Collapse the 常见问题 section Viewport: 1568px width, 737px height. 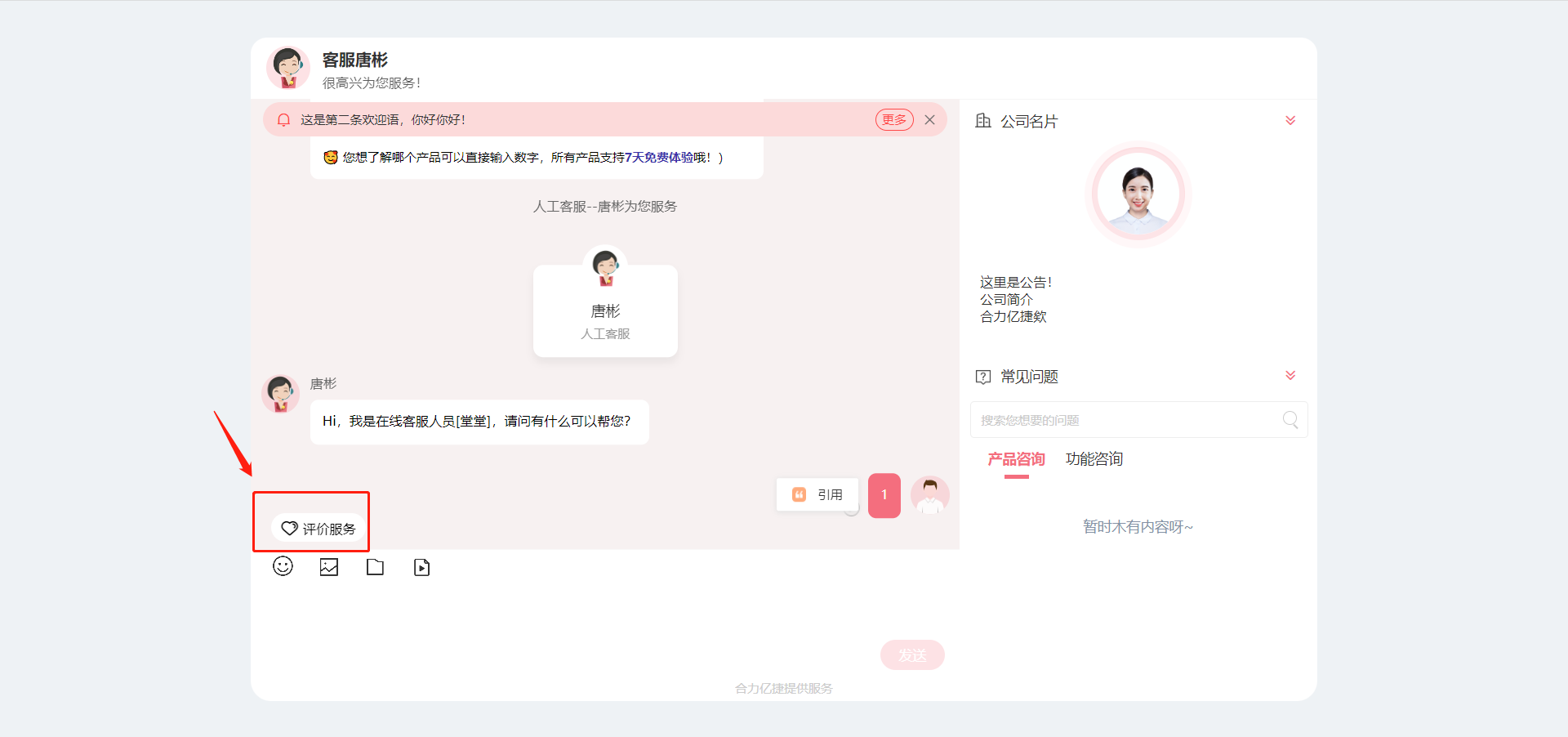click(1290, 376)
